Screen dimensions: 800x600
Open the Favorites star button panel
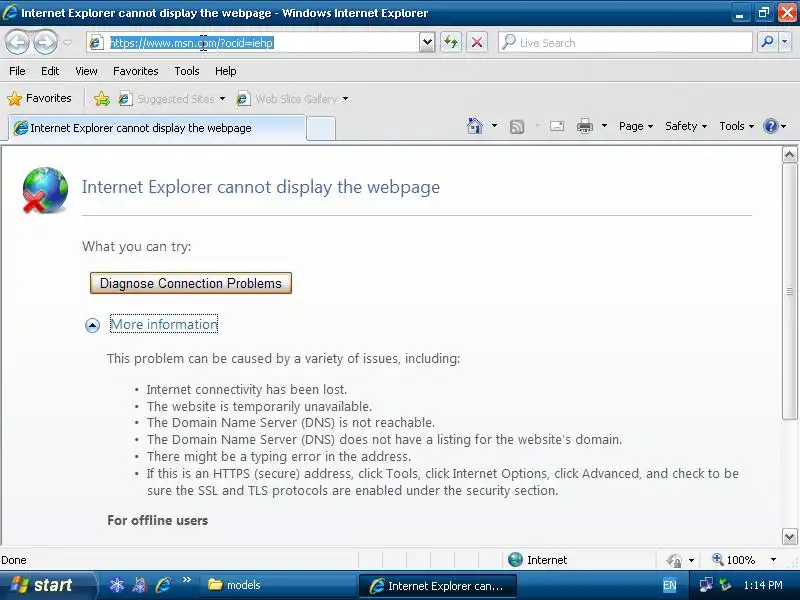pyautogui.click(x=39, y=98)
